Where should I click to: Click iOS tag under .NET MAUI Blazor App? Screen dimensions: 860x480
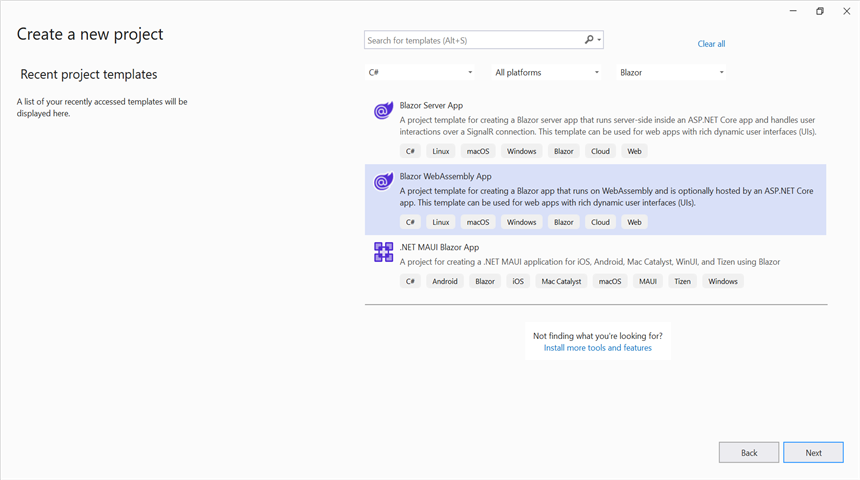tap(518, 281)
